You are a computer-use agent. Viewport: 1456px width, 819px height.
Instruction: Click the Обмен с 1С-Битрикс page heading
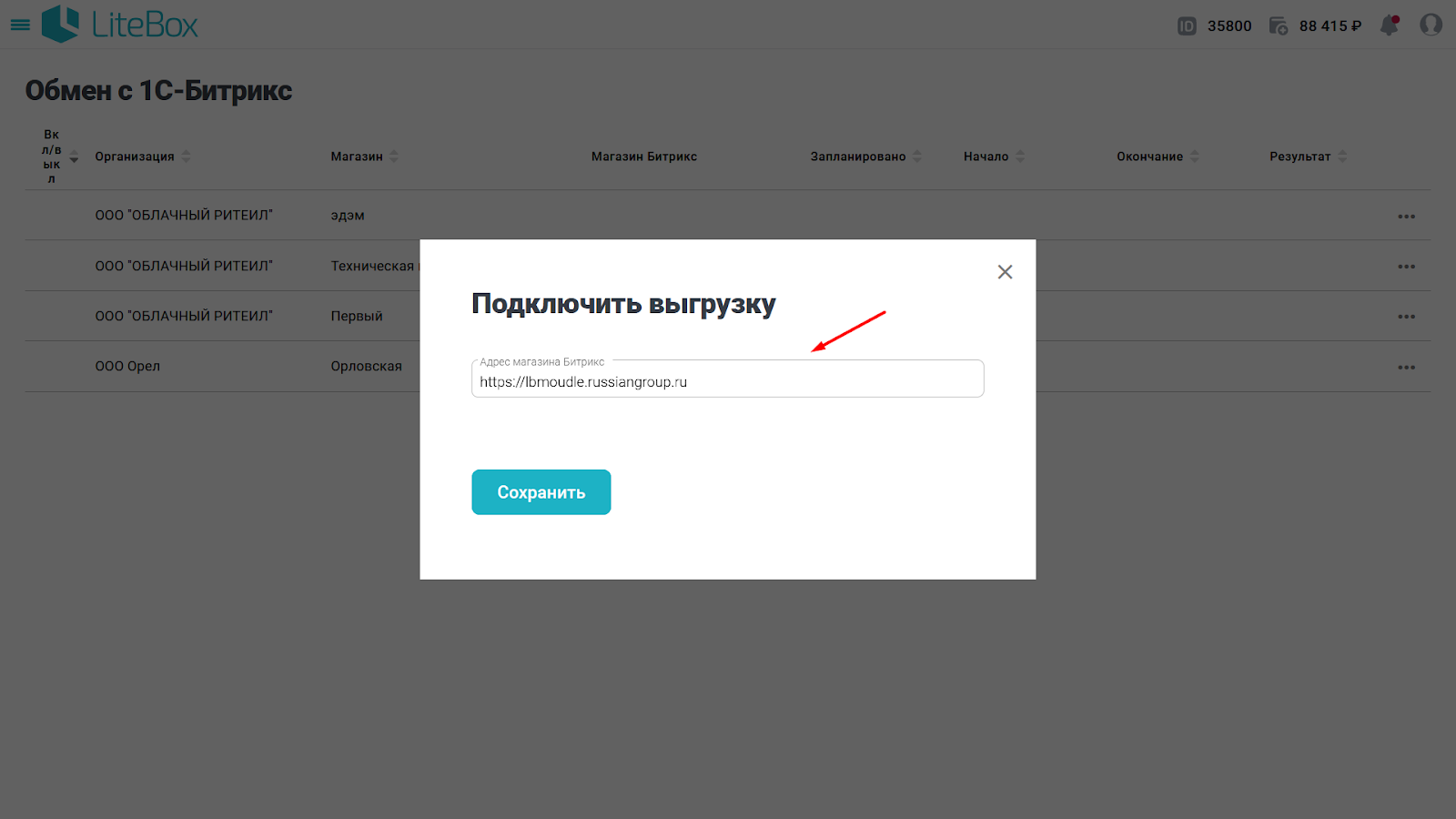158,91
